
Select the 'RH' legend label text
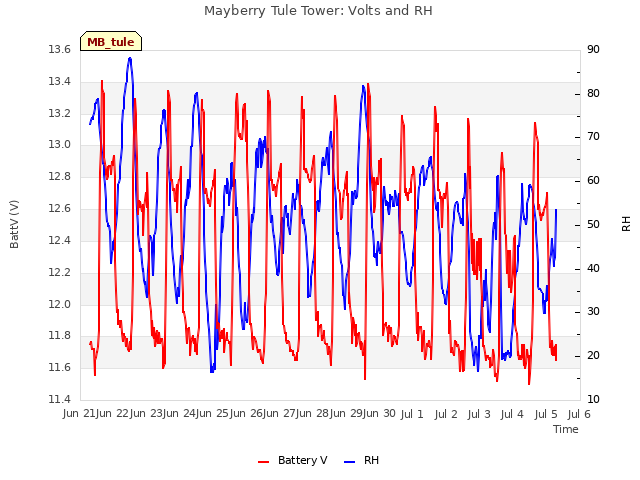point(371,460)
